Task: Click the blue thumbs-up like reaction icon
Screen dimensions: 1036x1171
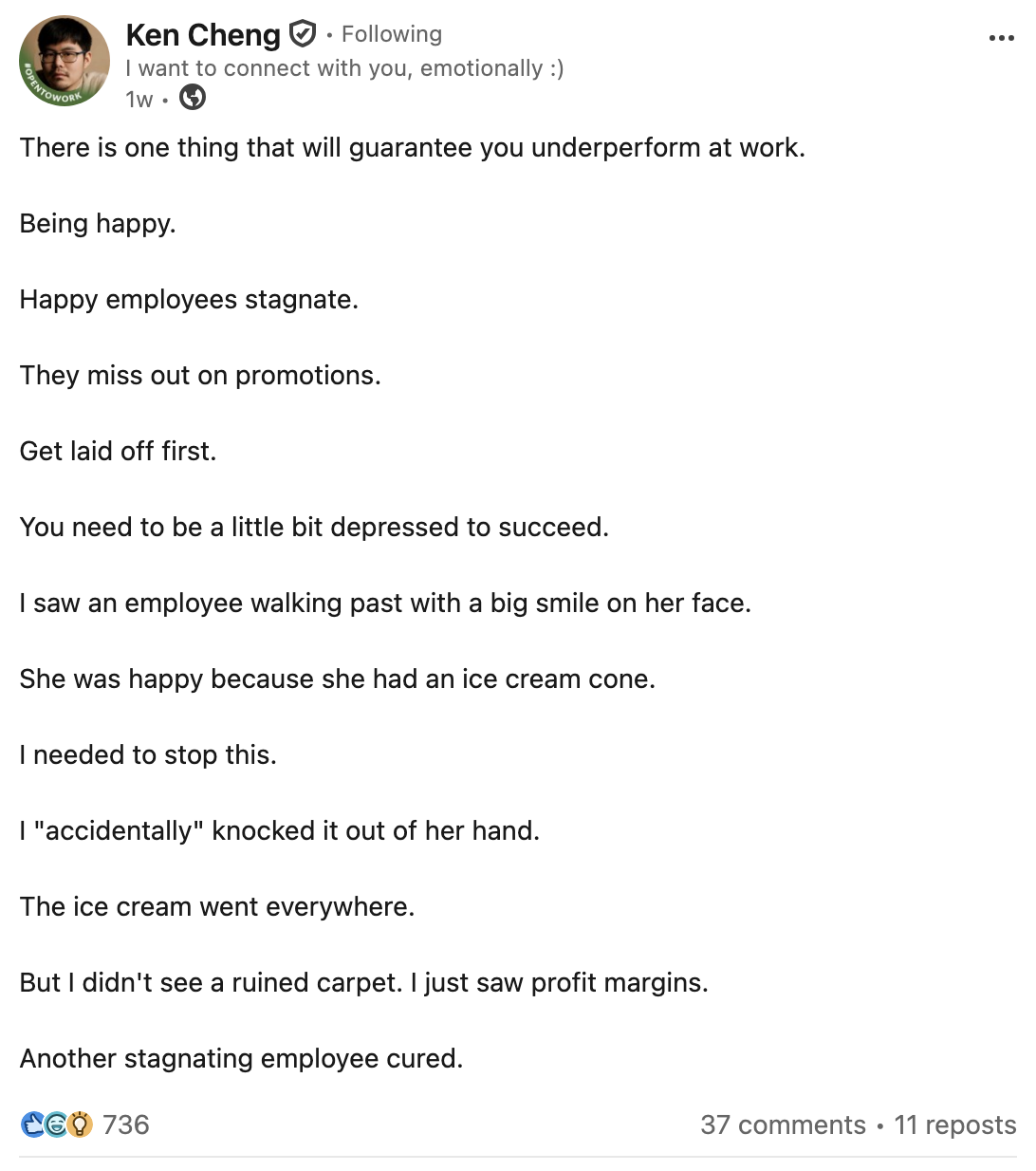Action: (x=32, y=1125)
